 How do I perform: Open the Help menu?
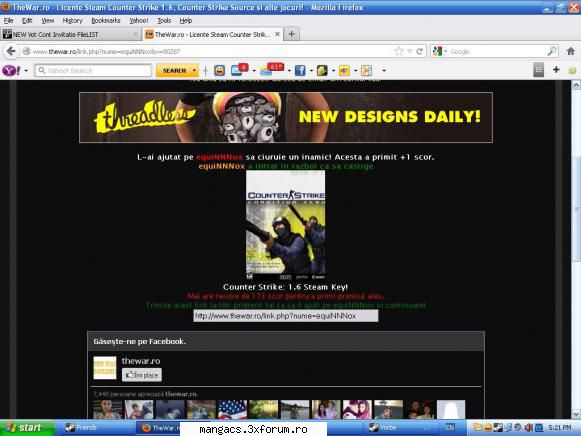pos(186,21)
